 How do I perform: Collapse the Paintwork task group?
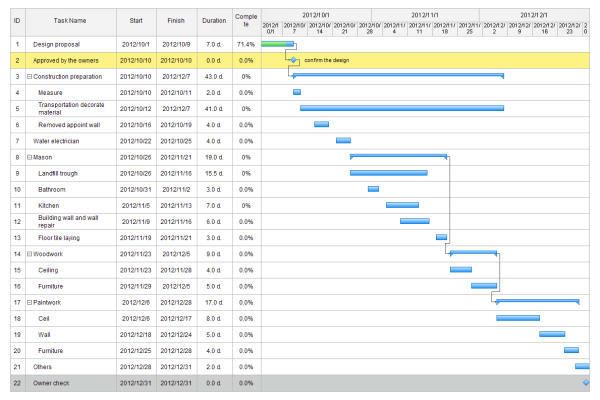29,302
